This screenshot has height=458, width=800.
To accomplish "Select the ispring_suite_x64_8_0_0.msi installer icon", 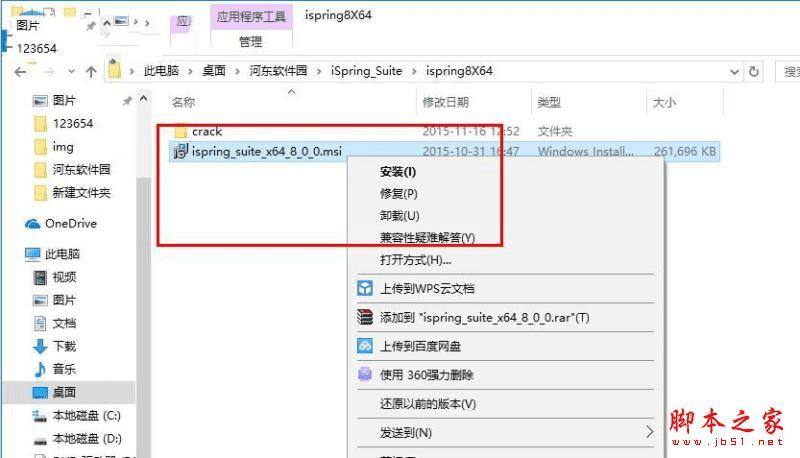I will pyautogui.click(x=181, y=151).
